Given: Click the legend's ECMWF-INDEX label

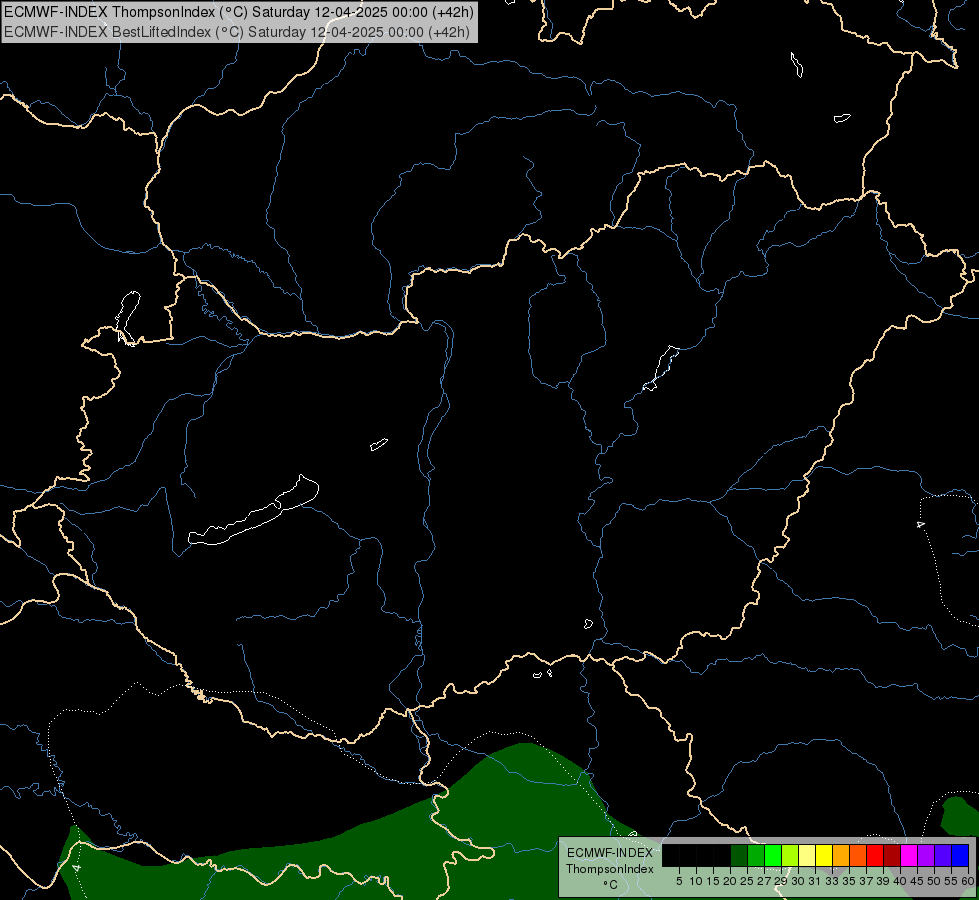Looking at the screenshot, I should point(609,853).
